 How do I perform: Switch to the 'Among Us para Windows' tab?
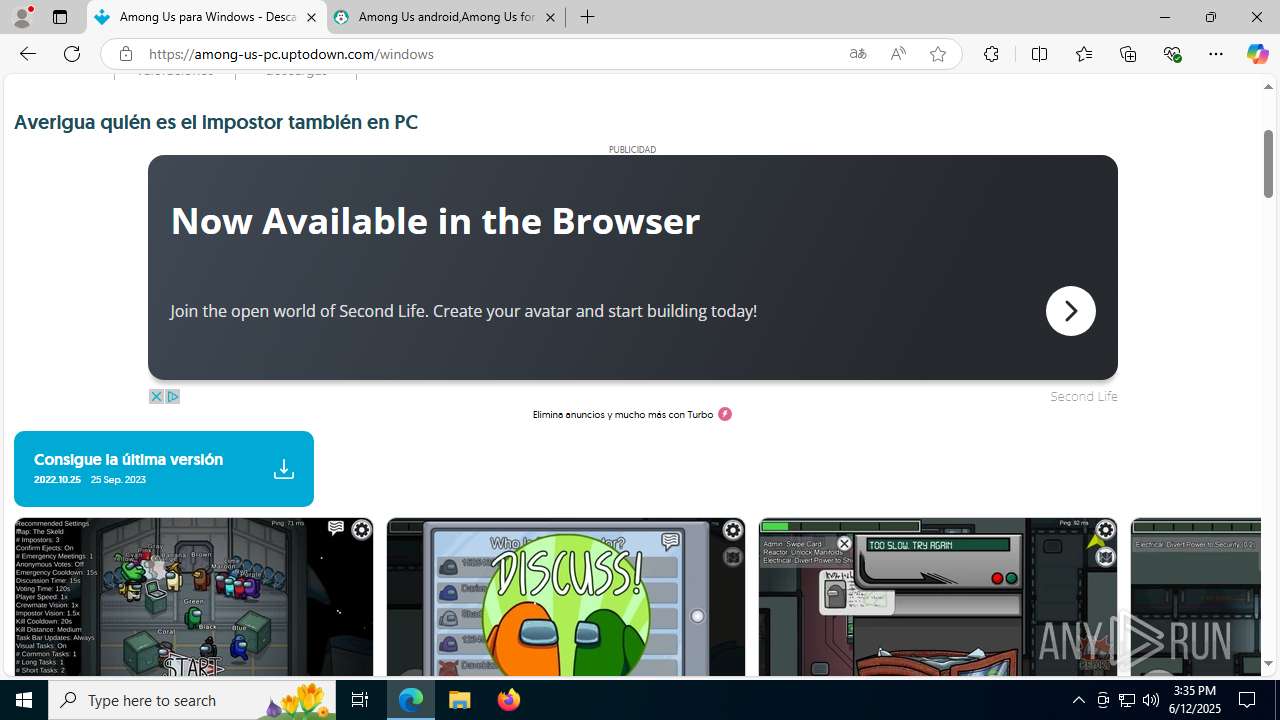(x=206, y=17)
